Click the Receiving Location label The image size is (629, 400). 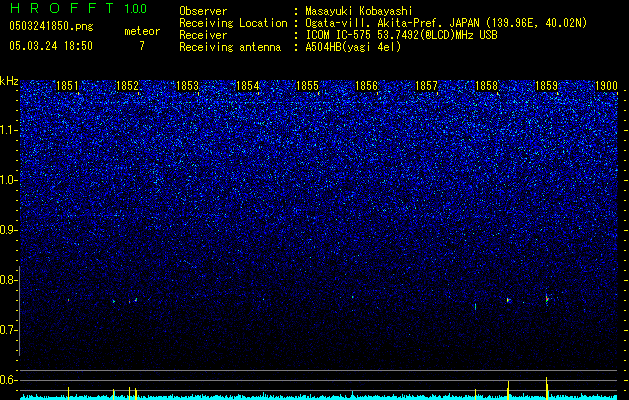click(233, 23)
